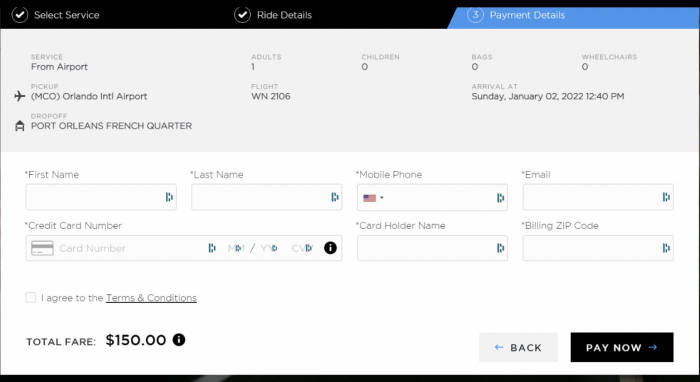
Task: Click the step 3 circle icon
Action: pyautogui.click(x=475, y=15)
